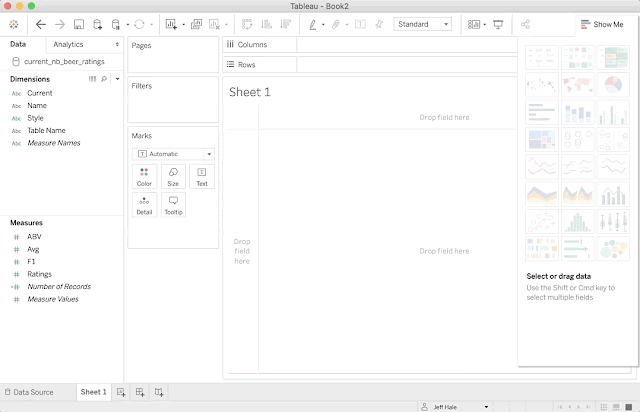
Task: Click the Presentation Mode icon
Action: pyautogui.click(x=498, y=24)
